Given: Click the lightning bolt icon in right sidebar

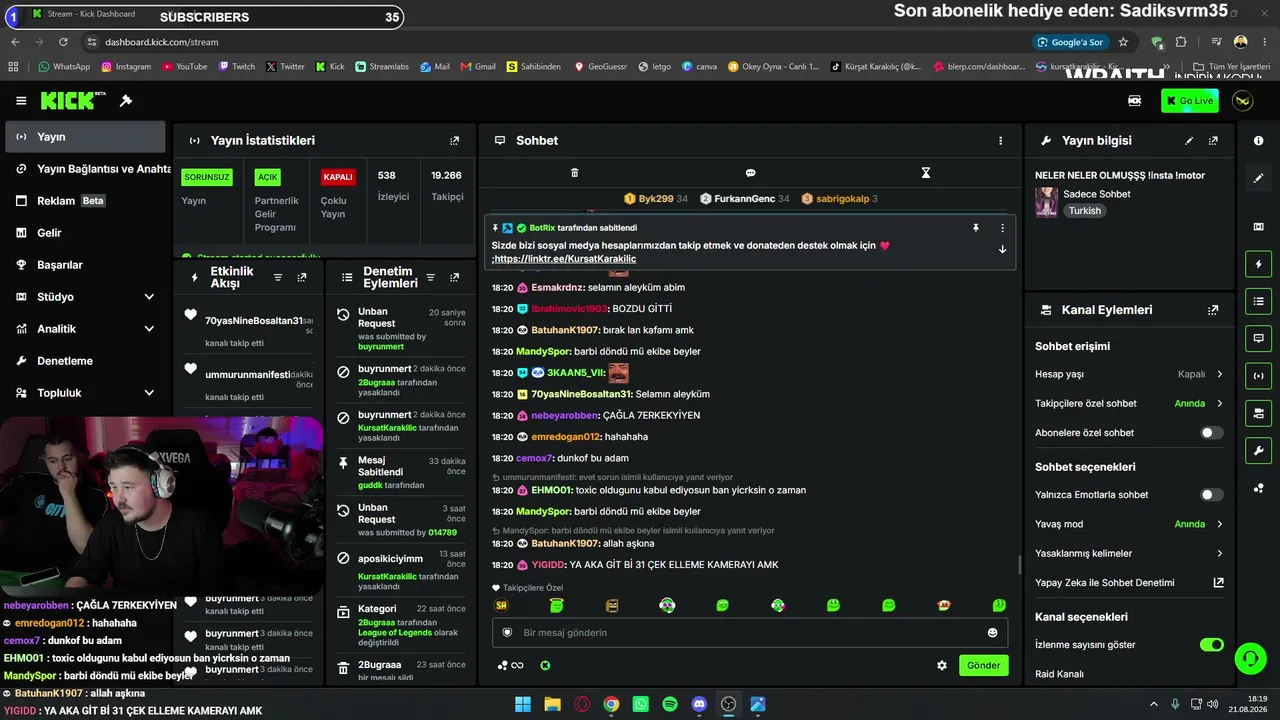Looking at the screenshot, I should [1258, 264].
